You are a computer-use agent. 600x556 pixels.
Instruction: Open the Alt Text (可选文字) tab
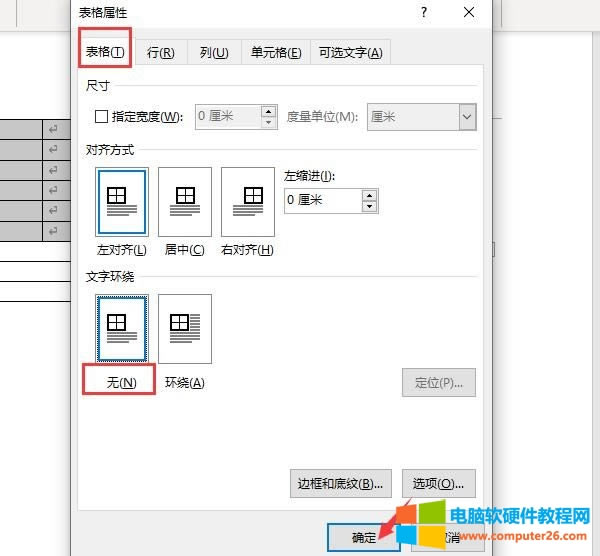pyautogui.click(x=350, y=52)
